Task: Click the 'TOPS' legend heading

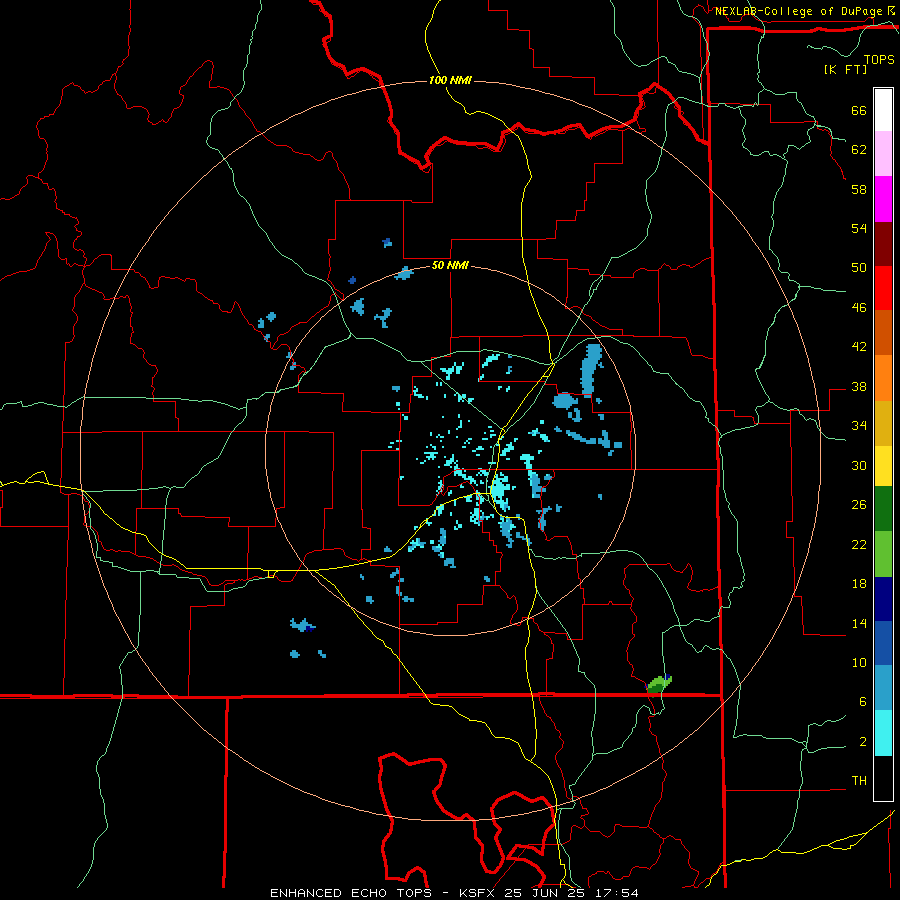Action: [x=879, y=60]
